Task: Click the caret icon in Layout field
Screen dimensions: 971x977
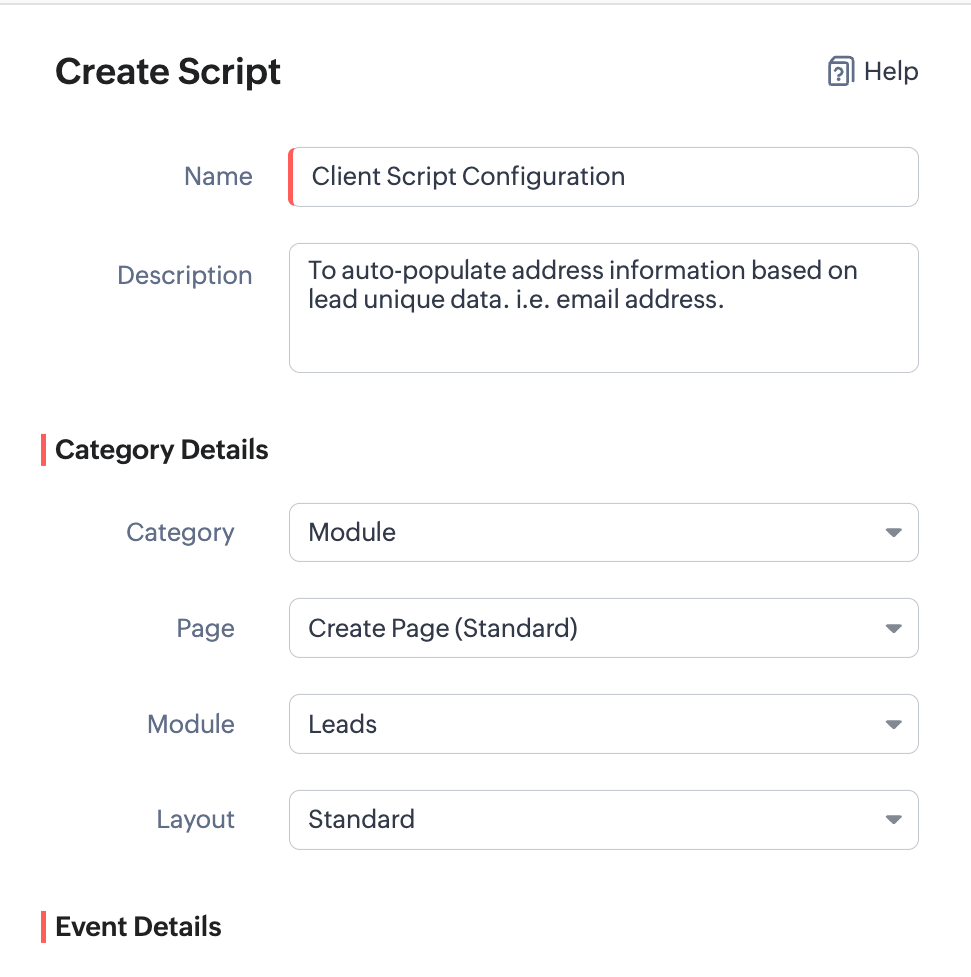Action: [x=893, y=821]
